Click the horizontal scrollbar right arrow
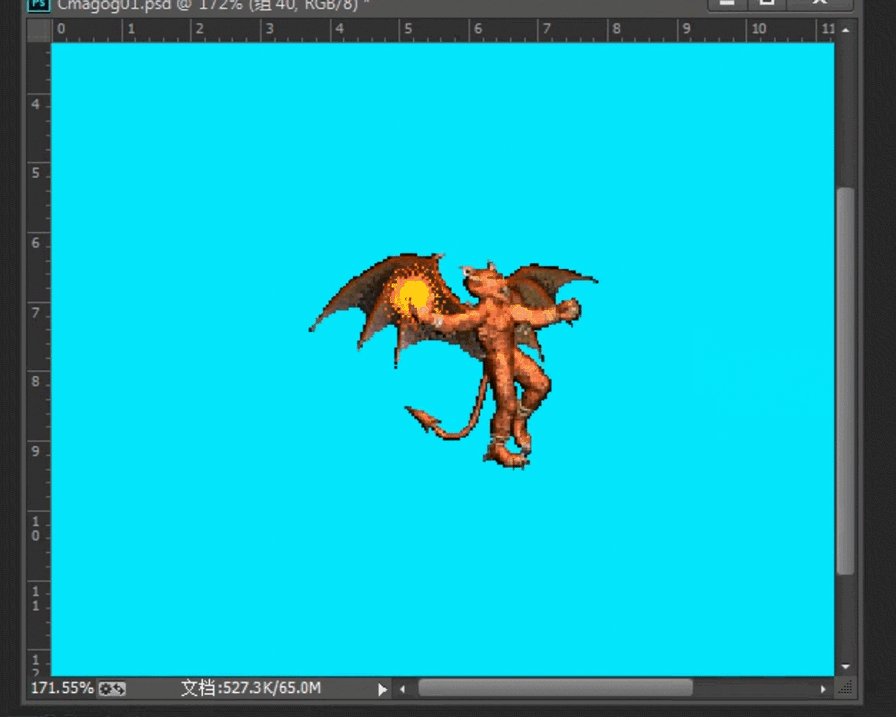This screenshot has height=717, width=896. (823, 689)
